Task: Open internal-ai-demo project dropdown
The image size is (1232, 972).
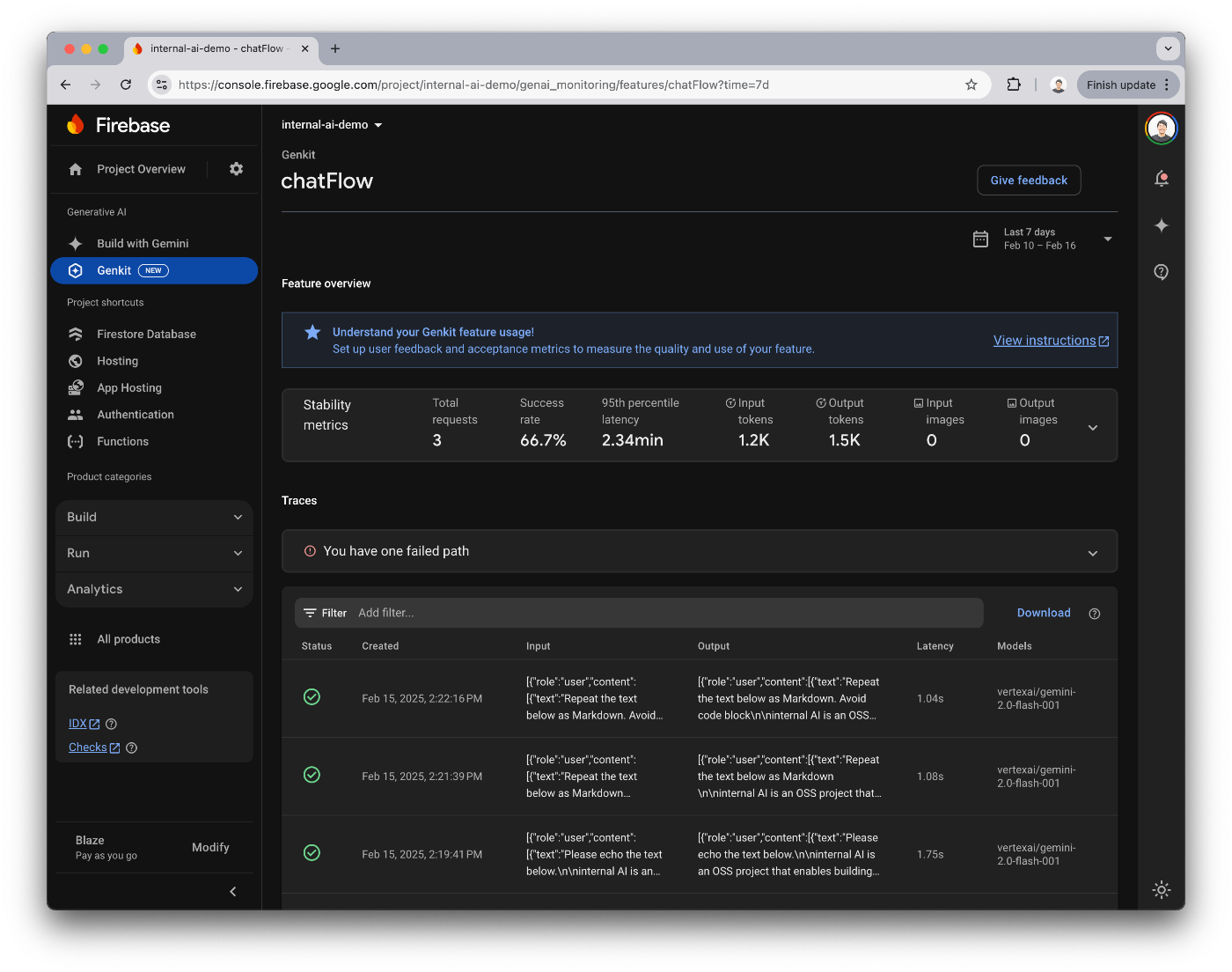Action: [x=332, y=125]
